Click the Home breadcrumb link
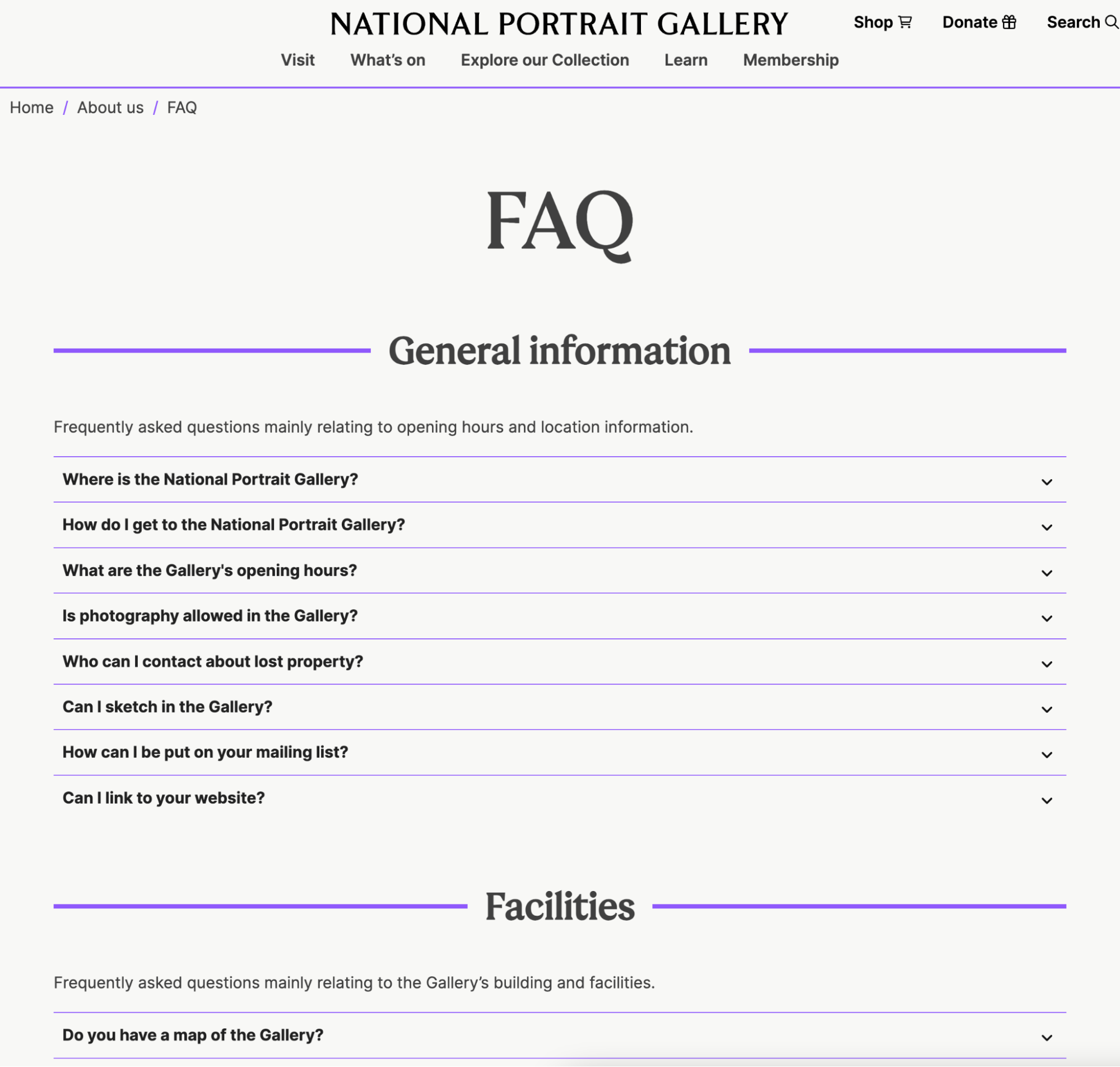 [31, 107]
